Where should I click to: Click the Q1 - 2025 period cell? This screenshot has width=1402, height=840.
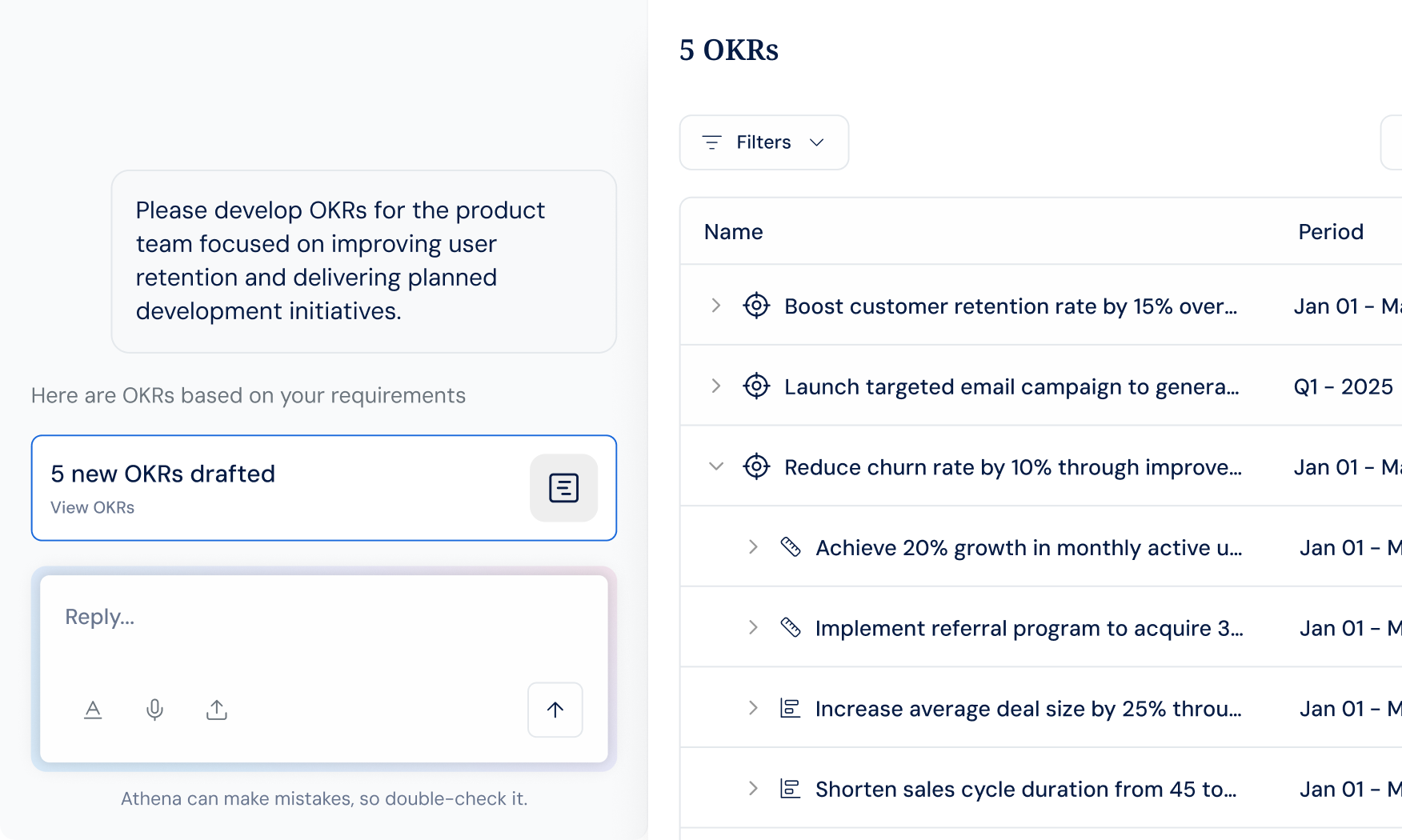pos(1344,387)
